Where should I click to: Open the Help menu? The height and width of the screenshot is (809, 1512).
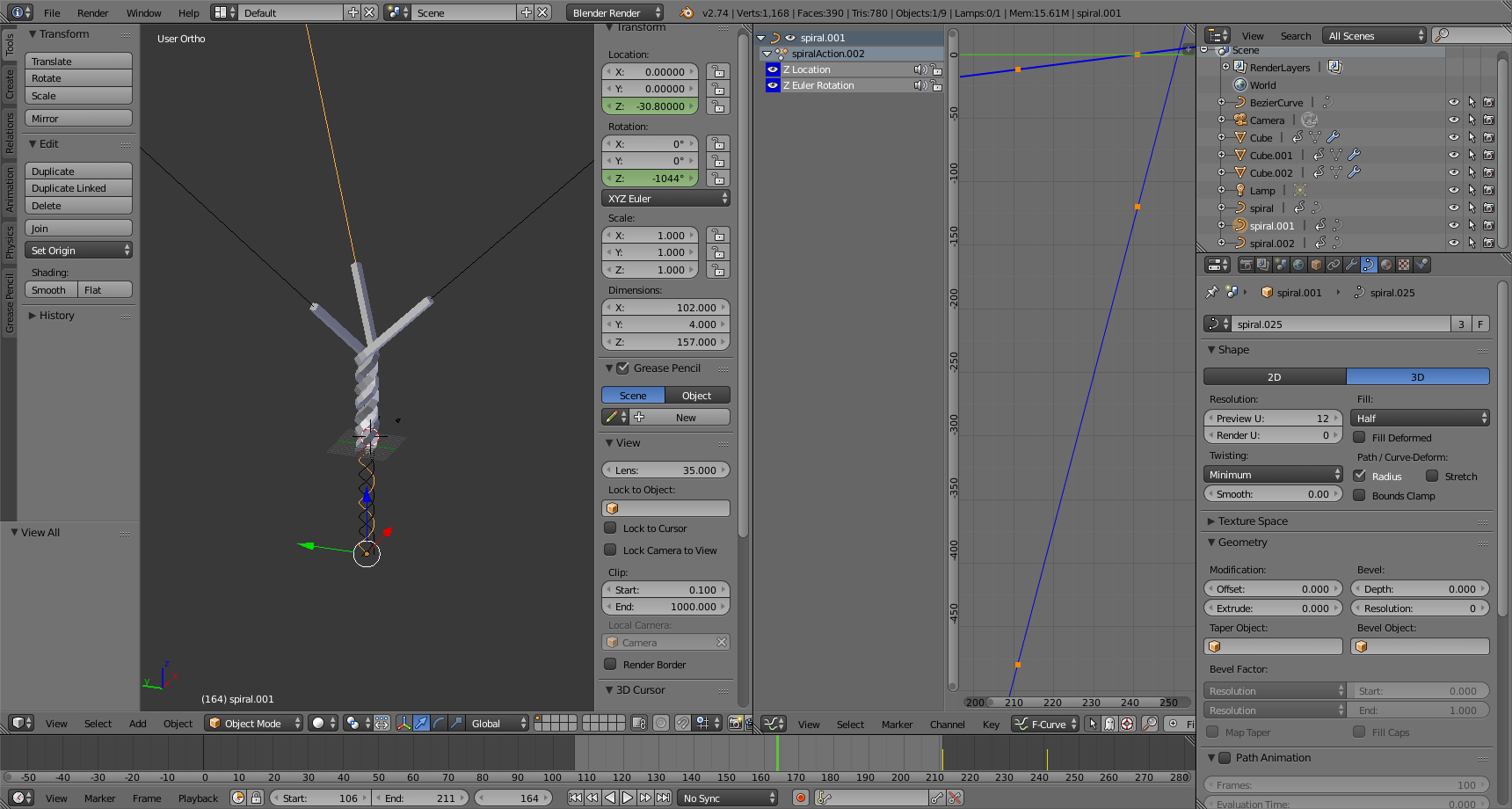(188, 12)
